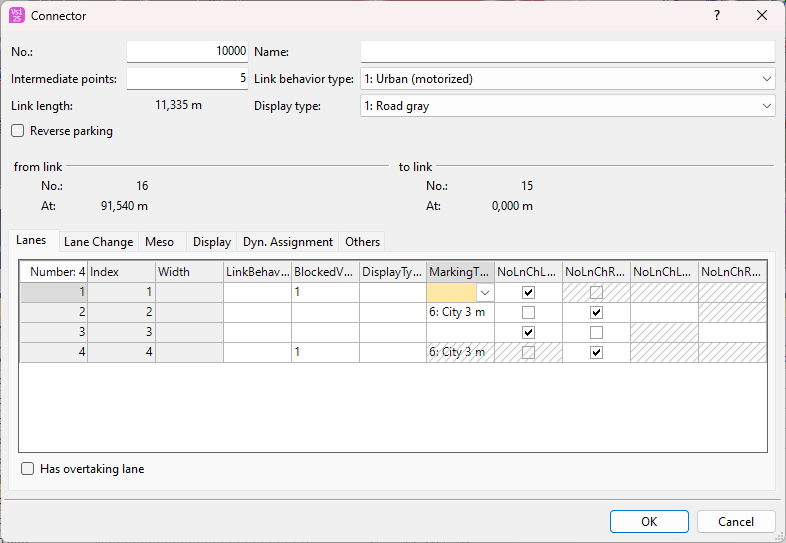Screen dimensions: 786x543
Task: Uncheck NoLnChL checkbox for lane 1
Action: (x=528, y=292)
